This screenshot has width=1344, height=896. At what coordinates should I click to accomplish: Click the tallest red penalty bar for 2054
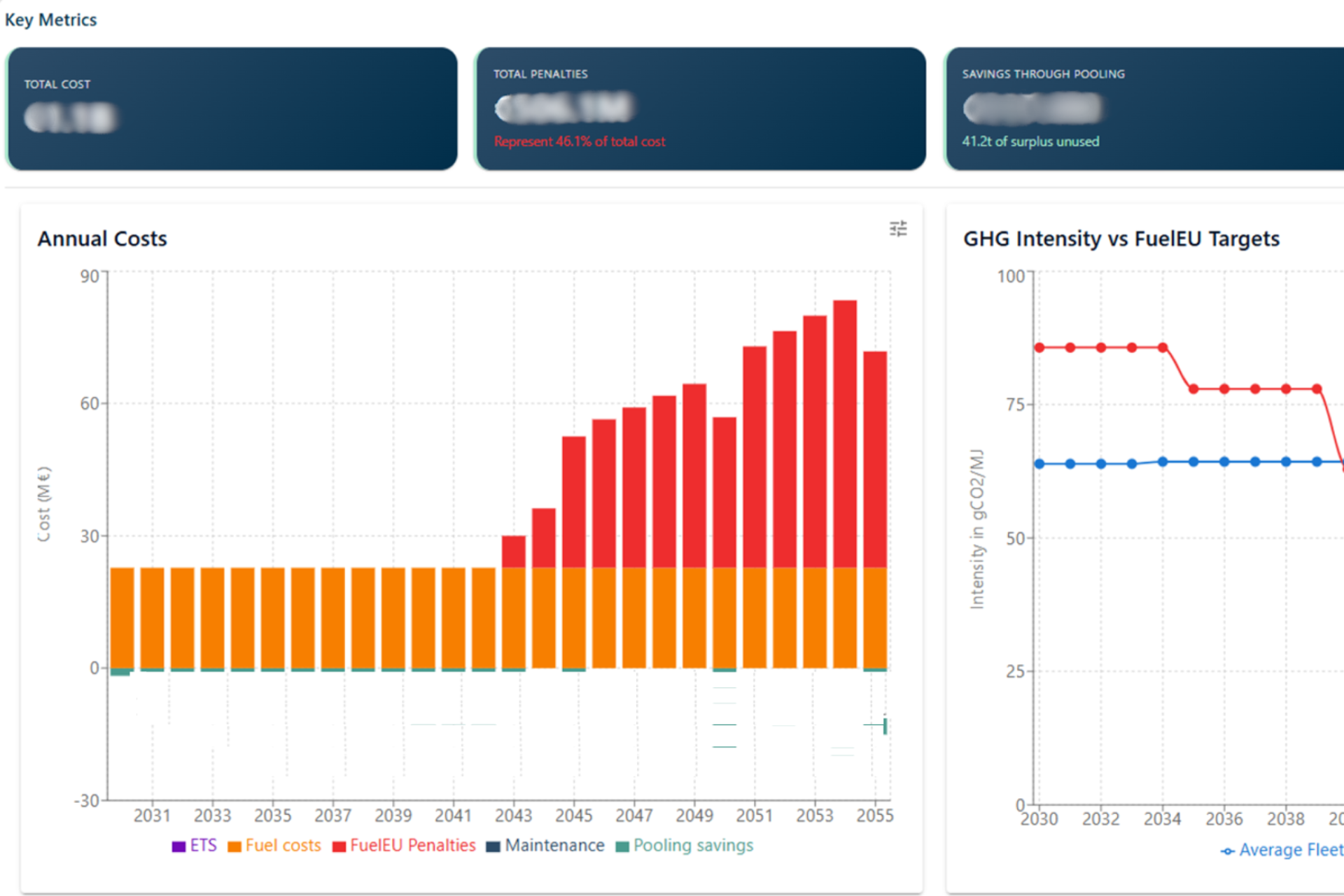tap(845, 433)
